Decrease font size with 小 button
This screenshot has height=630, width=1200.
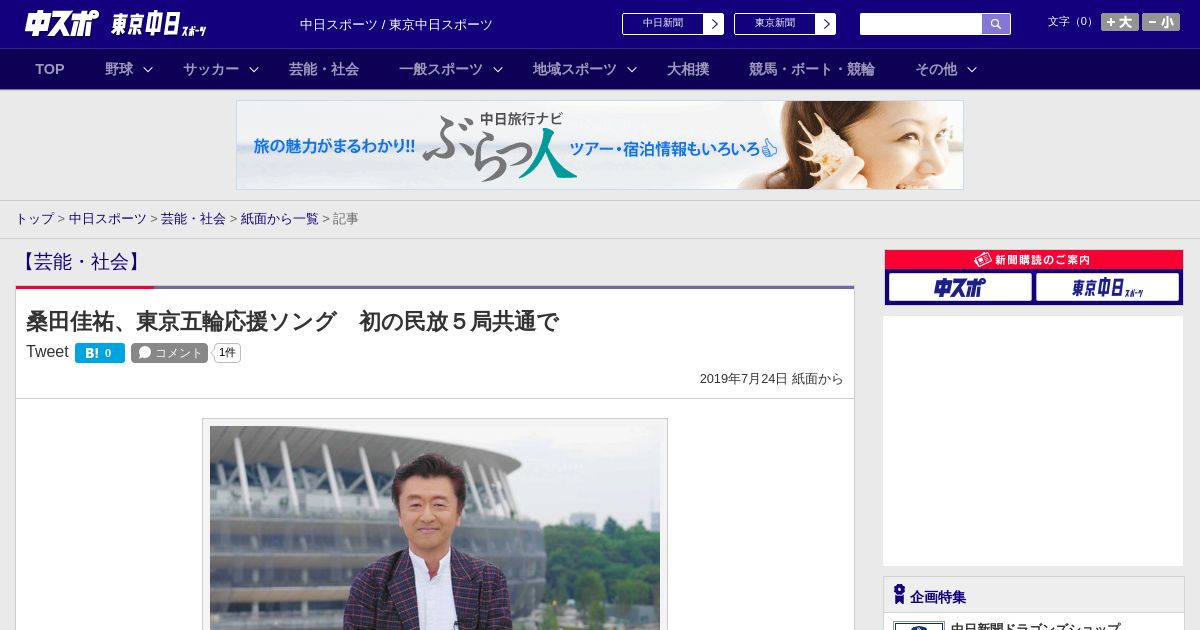point(1161,22)
